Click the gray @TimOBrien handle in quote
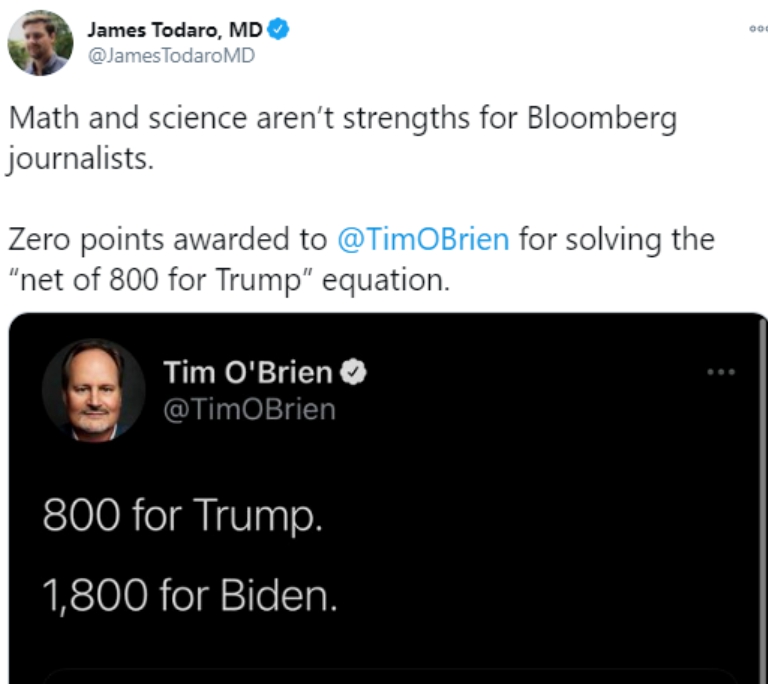Screen dimensions: 768x684 [249, 409]
